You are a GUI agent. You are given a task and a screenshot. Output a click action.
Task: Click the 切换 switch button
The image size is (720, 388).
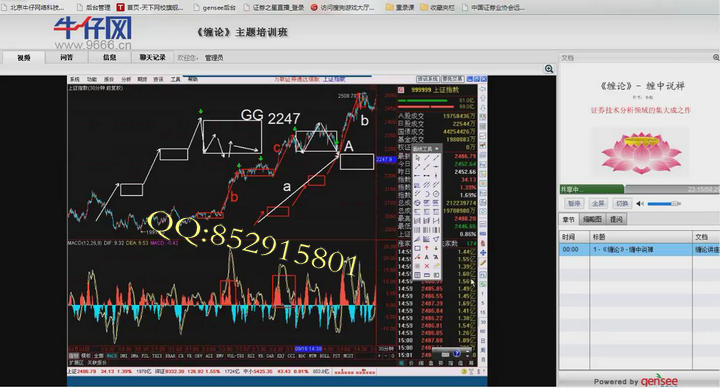622,203
